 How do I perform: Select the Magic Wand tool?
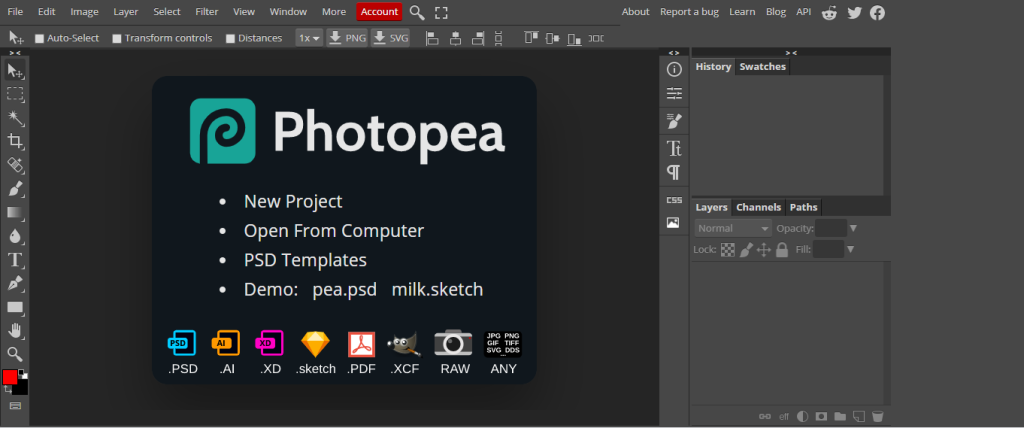(x=15, y=118)
